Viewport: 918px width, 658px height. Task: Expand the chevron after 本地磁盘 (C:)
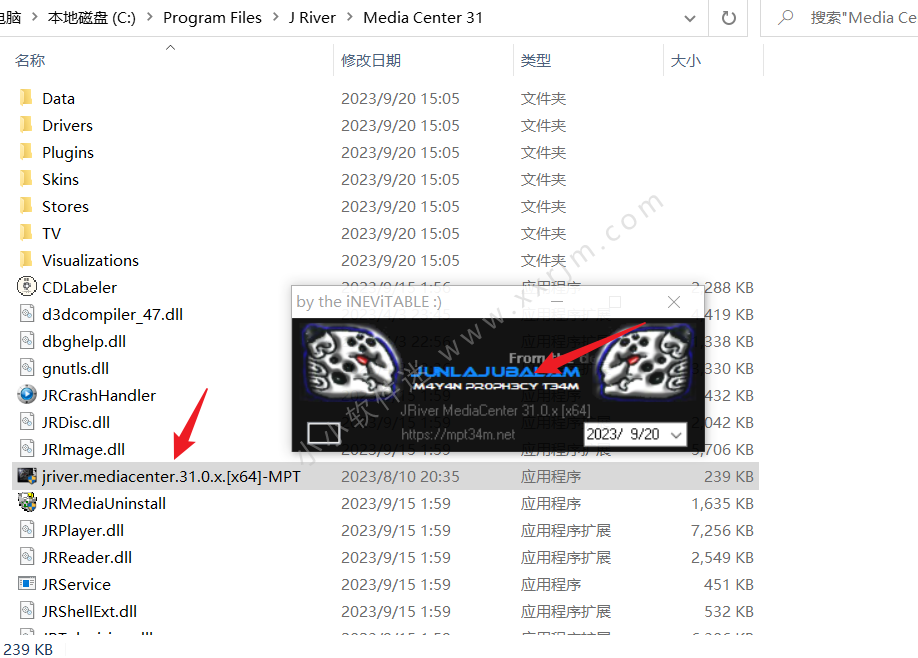point(149,18)
